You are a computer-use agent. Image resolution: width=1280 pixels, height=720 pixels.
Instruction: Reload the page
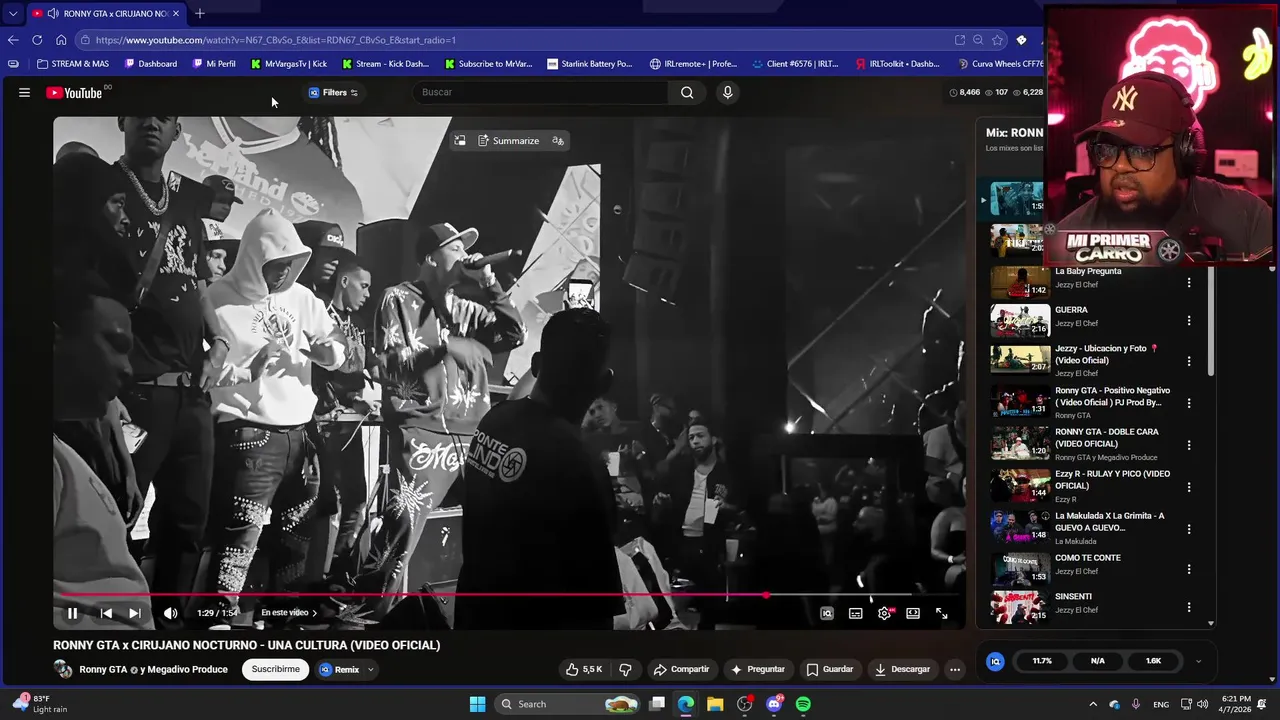[x=37, y=40]
